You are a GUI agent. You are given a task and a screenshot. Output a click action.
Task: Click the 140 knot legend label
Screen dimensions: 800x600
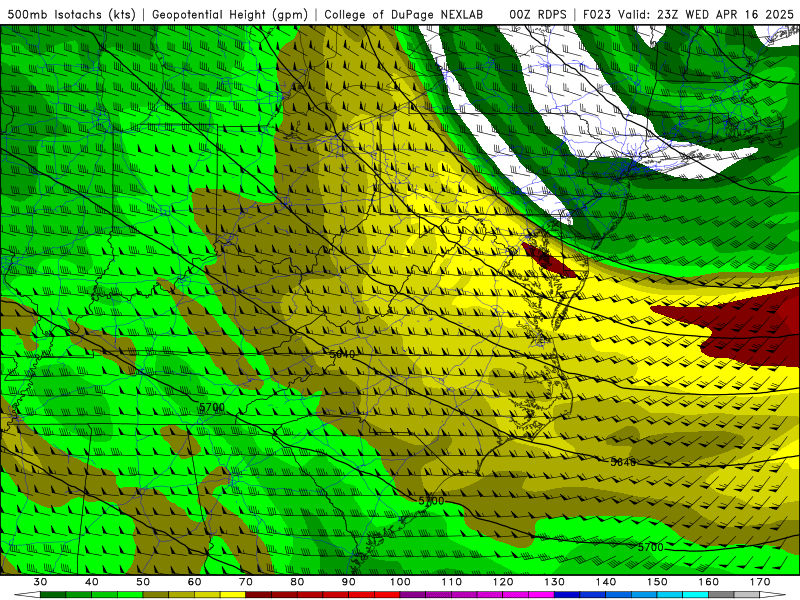pyautogui.click(x=606, y=582)
